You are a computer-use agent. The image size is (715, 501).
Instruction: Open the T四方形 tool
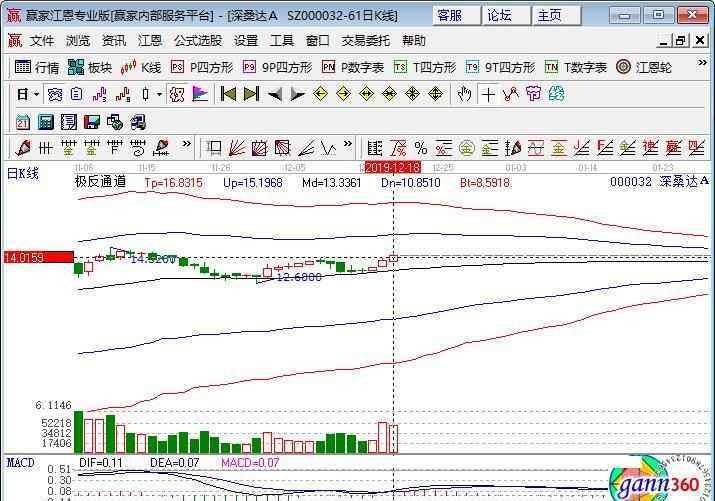(425, 67)
